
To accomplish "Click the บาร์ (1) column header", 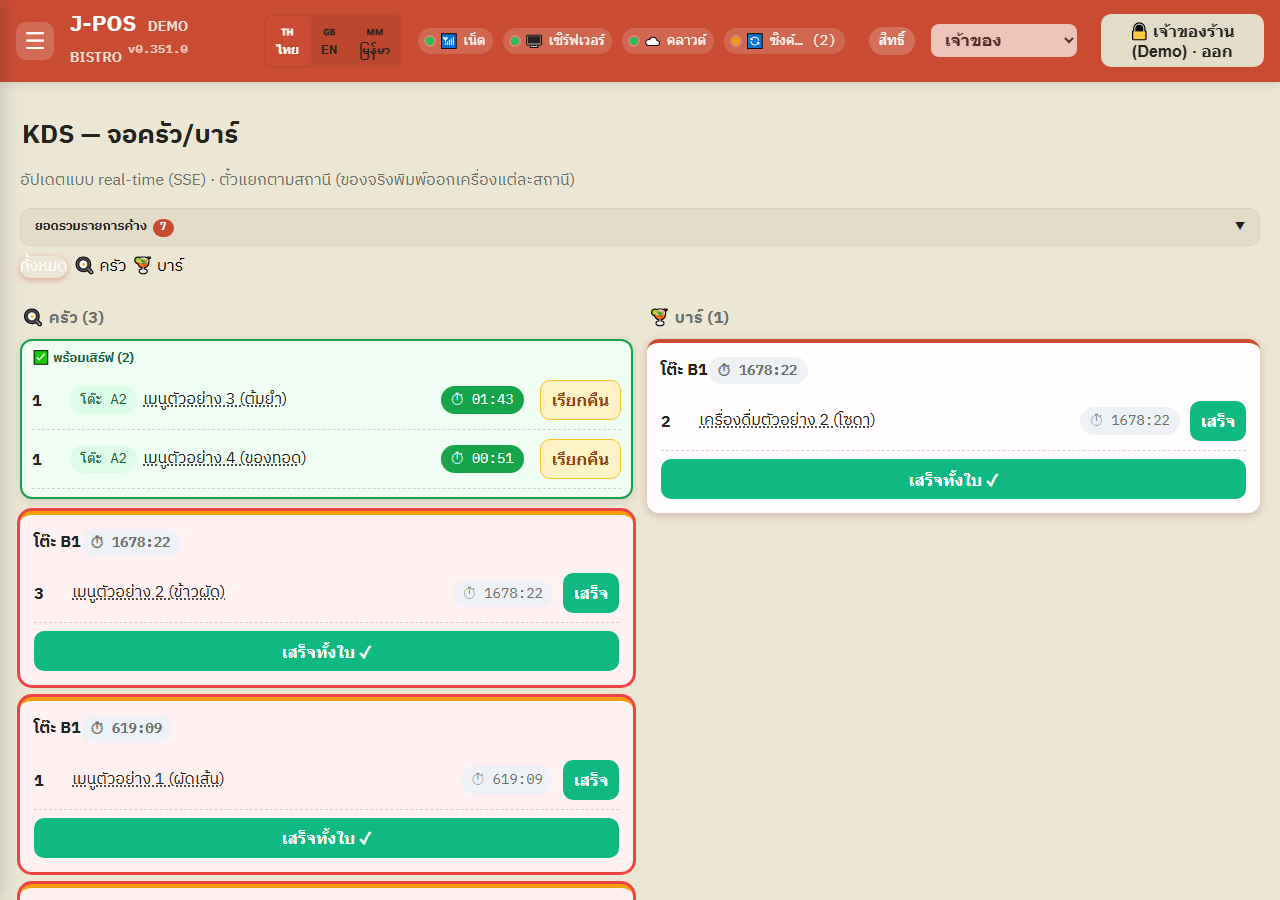I will (690, 318).
